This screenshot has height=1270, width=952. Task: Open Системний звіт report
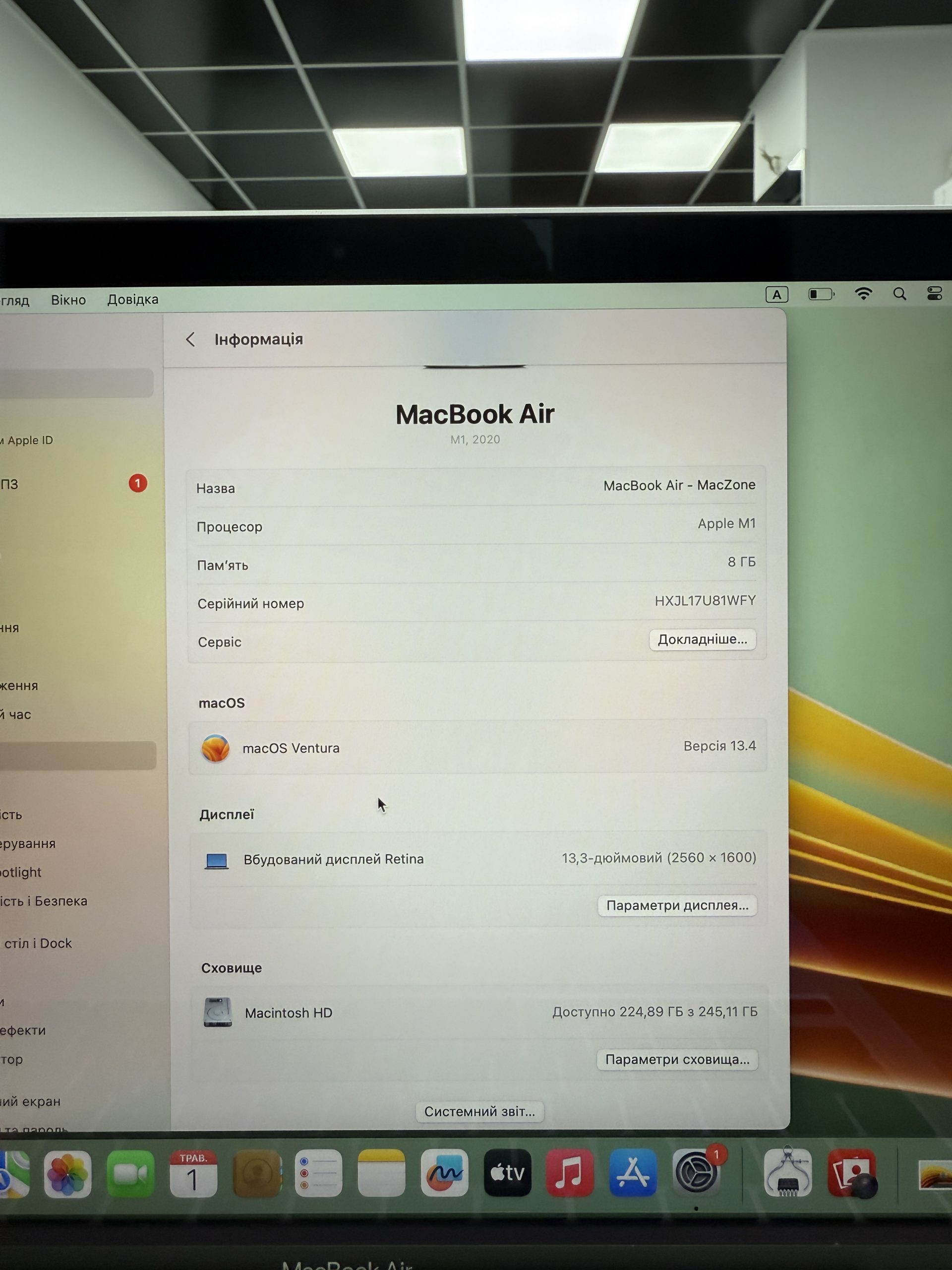(x=479, y=1112)
